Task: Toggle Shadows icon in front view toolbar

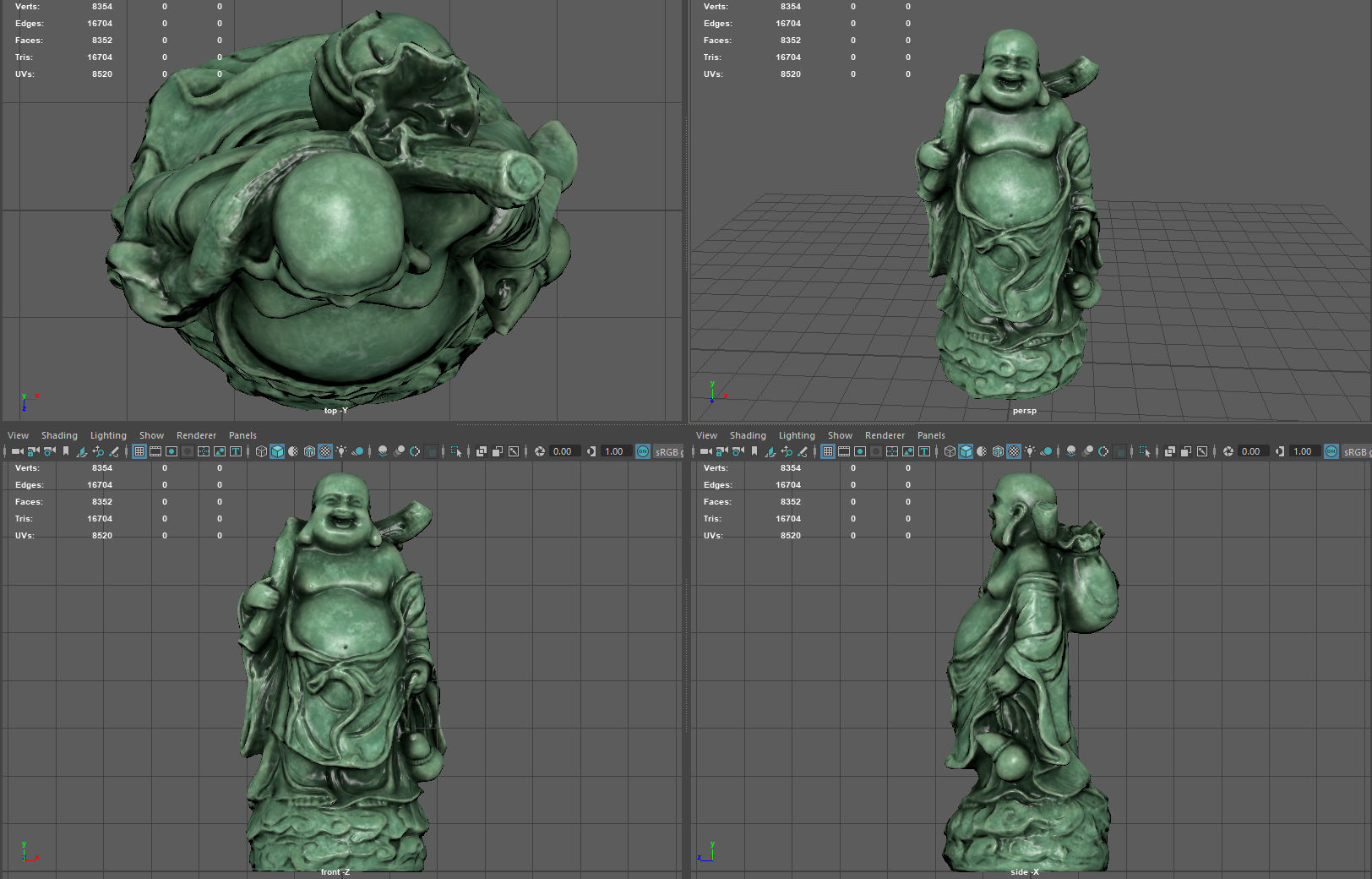Action: click(358, 451)
